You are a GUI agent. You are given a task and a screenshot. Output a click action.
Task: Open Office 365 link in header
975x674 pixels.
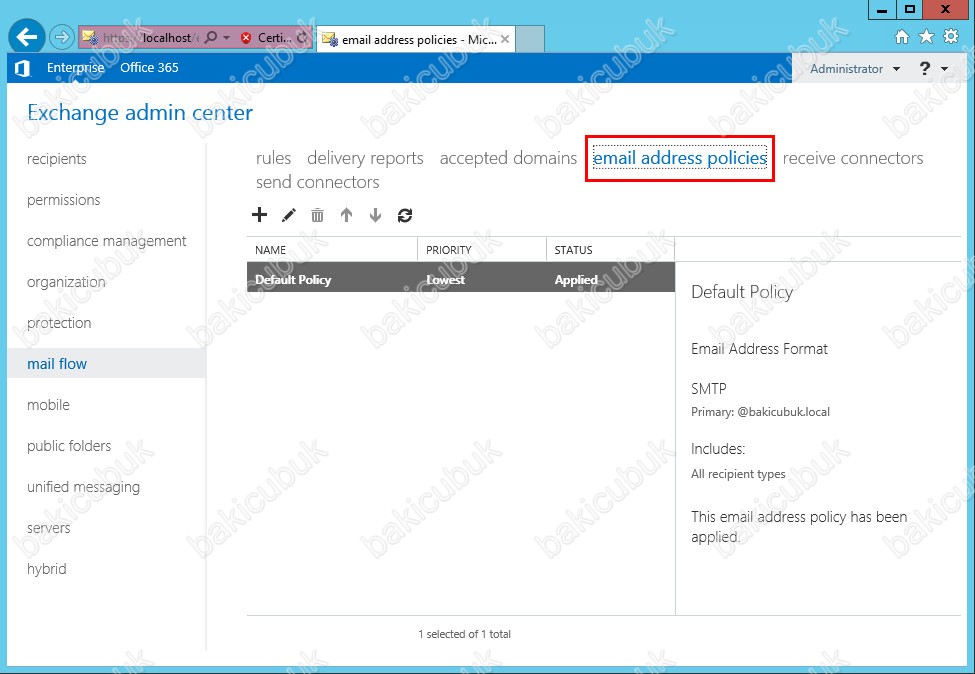149,68
